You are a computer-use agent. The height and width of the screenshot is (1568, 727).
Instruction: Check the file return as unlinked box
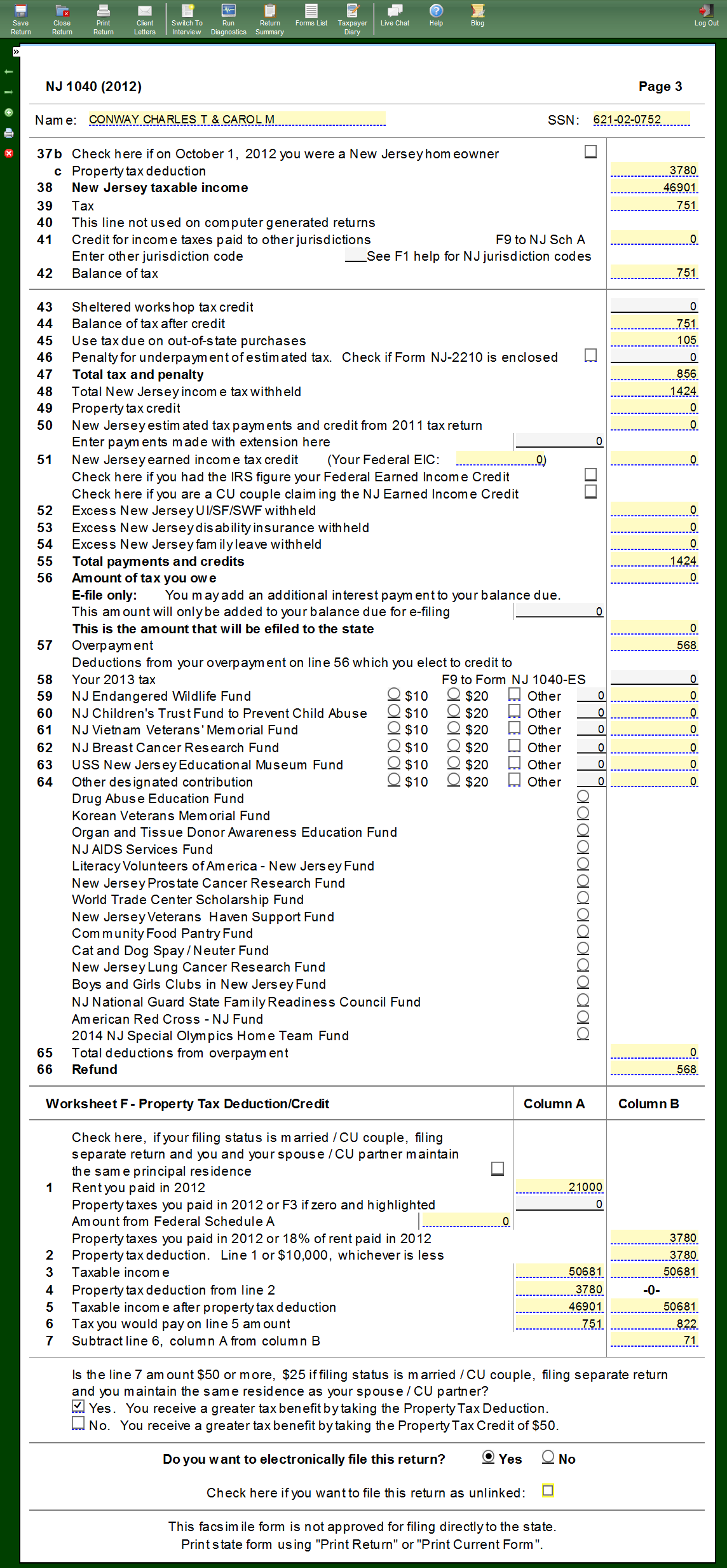(x=548, y=1491)
